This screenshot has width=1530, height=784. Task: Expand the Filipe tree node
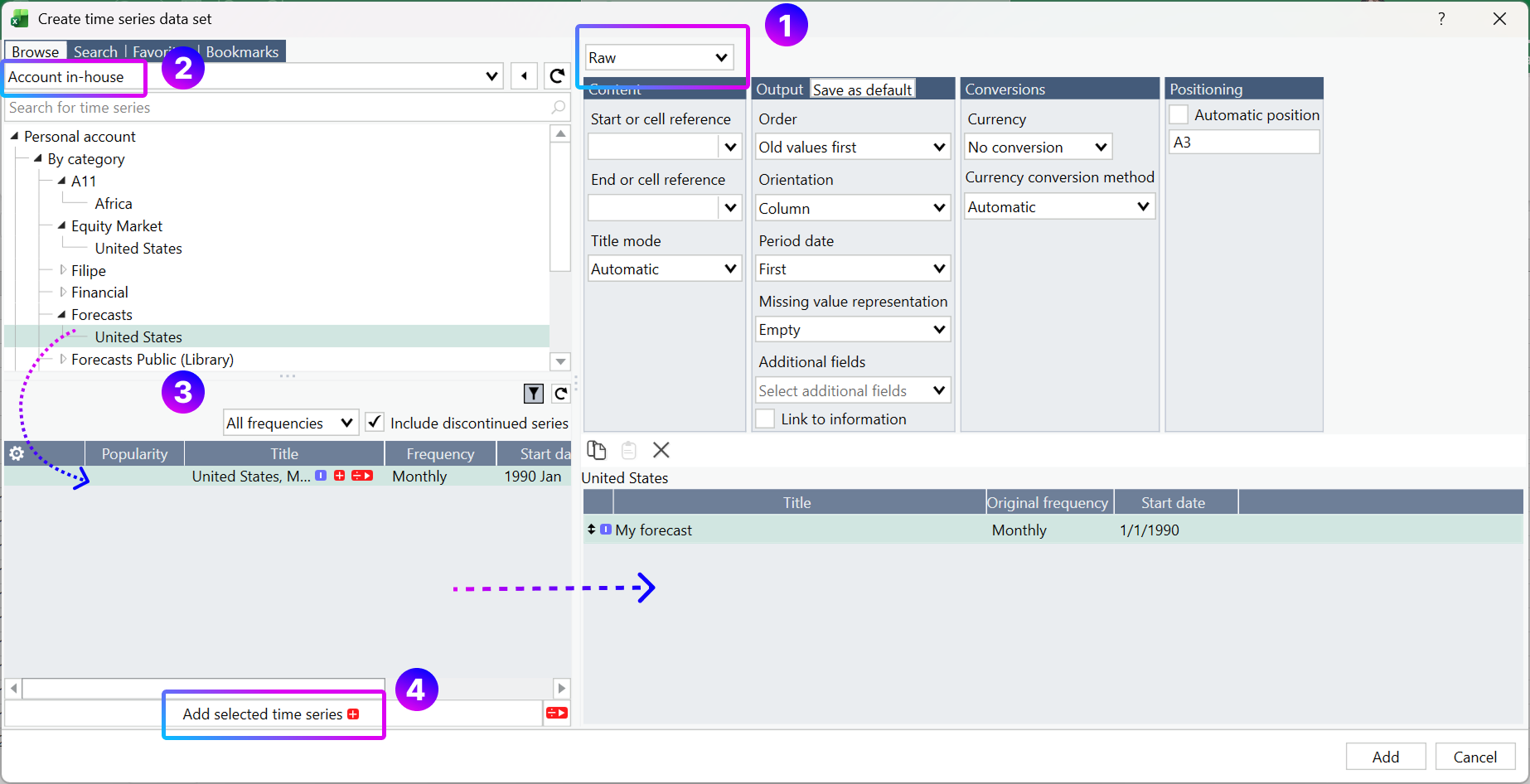63,269
